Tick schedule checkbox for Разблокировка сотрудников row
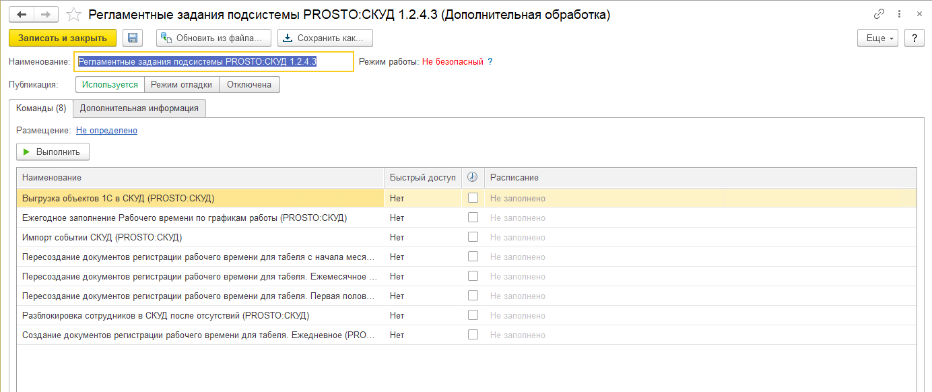932x392 pixels. tap(473, 315)
